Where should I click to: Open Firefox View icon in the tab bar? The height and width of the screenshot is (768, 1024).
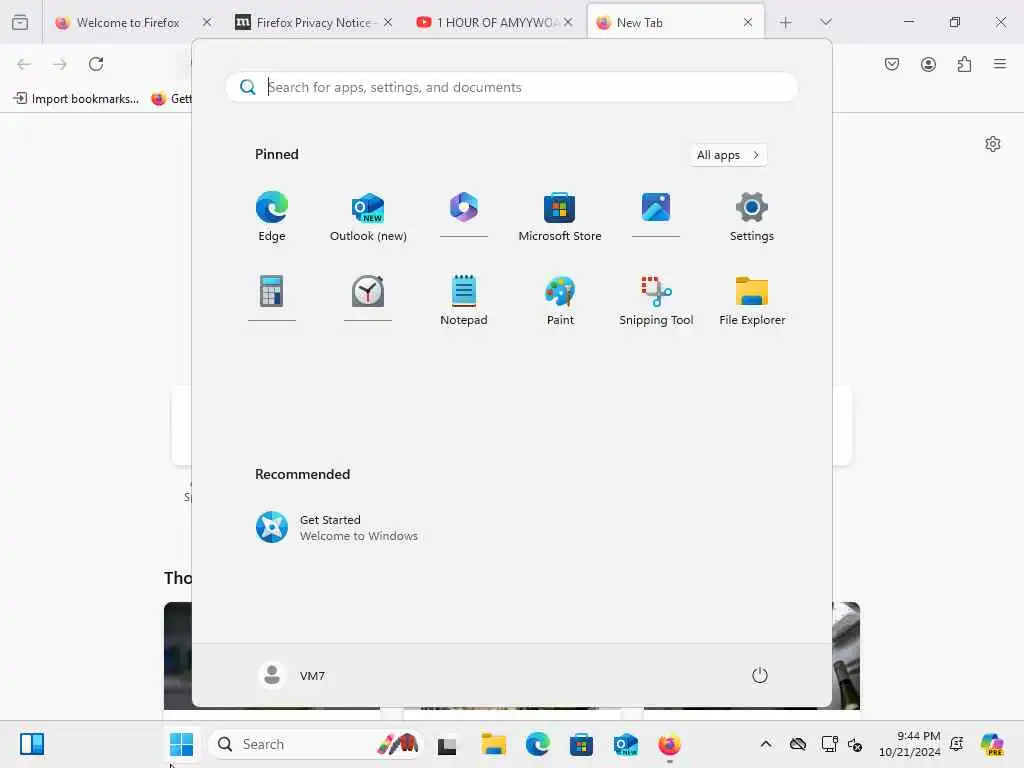(20, 22)
